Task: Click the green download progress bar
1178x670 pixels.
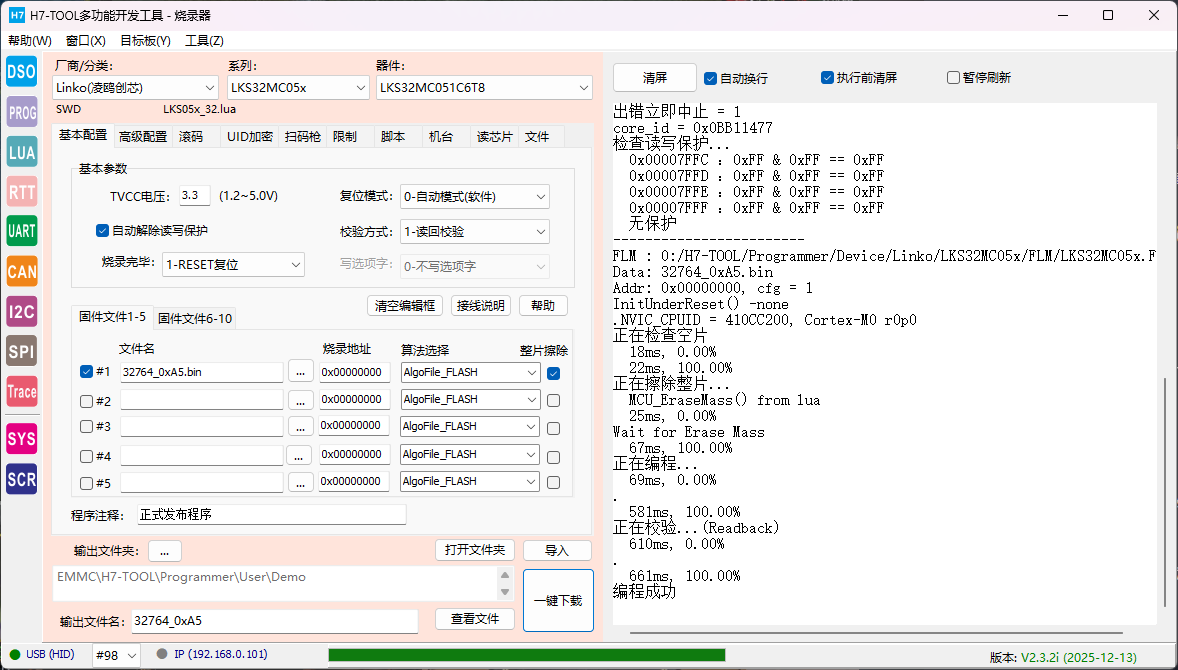Action: (526, 655)
